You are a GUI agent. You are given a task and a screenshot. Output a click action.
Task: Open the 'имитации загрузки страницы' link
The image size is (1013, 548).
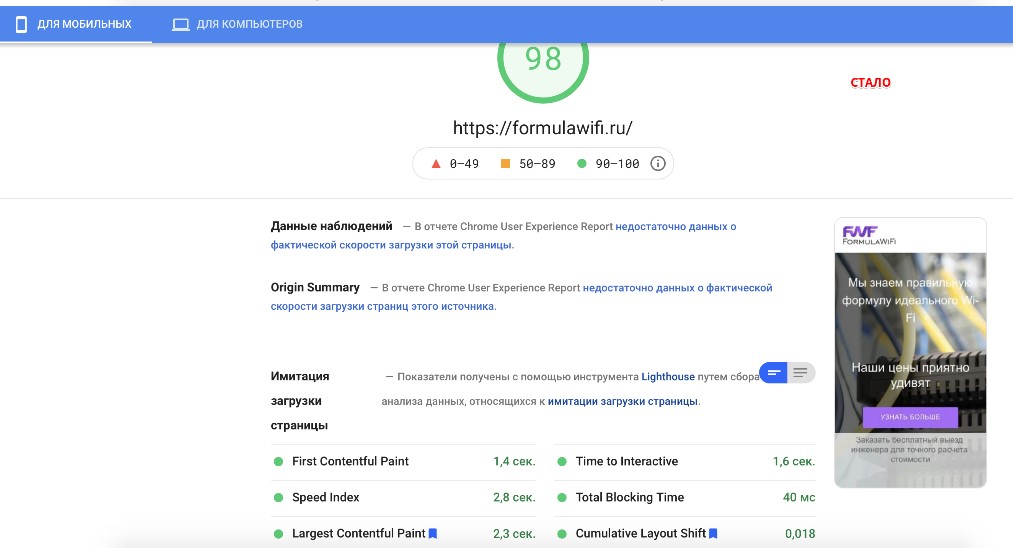pos(623,401)
